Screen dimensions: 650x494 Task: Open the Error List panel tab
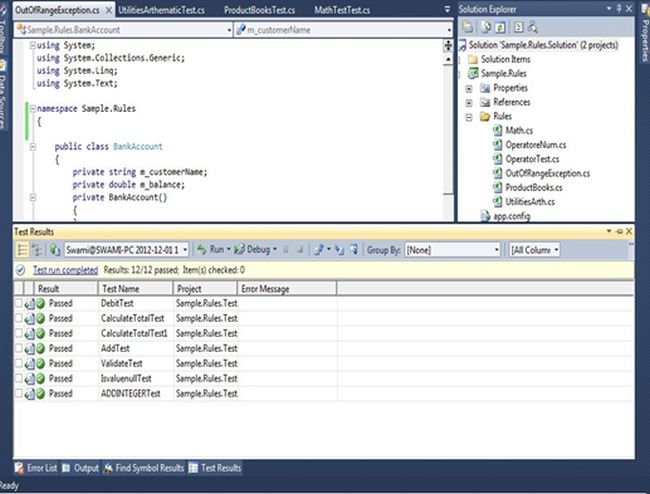[36, 468]
